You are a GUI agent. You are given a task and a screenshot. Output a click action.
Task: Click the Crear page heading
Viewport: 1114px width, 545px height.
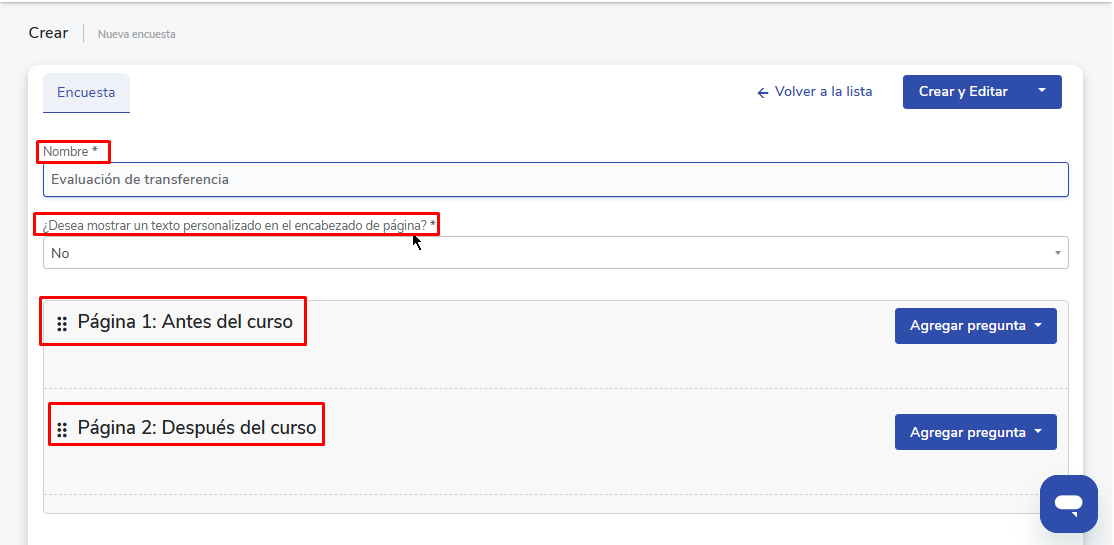click(x=48, y=33)
